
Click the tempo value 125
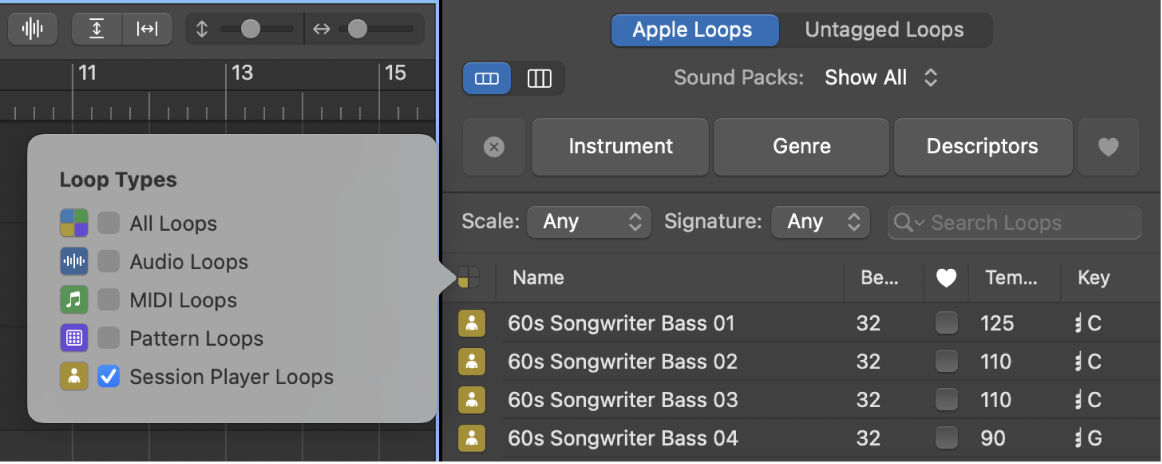coord(996,323)
